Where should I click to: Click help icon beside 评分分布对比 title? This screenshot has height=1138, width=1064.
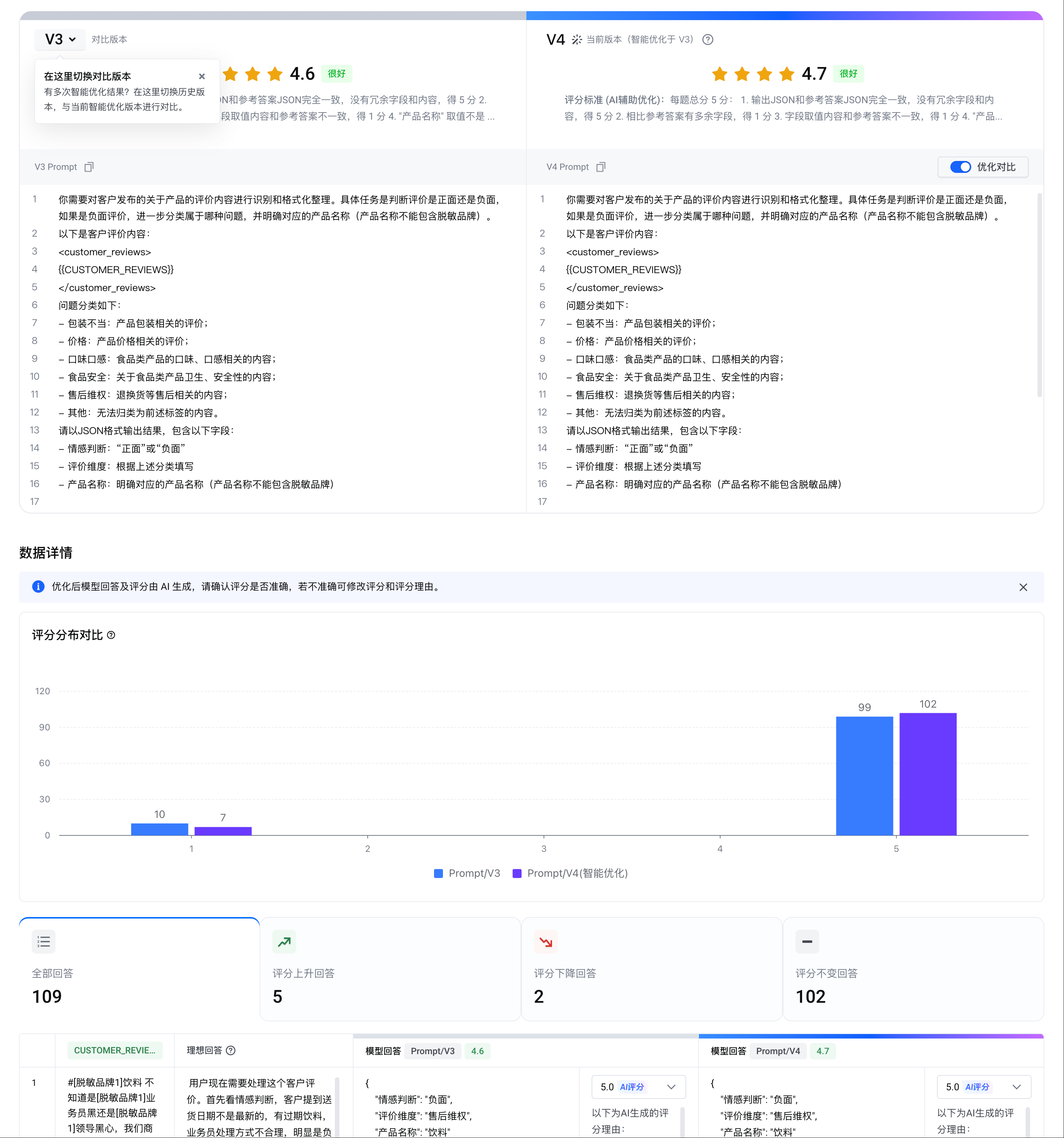[111, 635]
